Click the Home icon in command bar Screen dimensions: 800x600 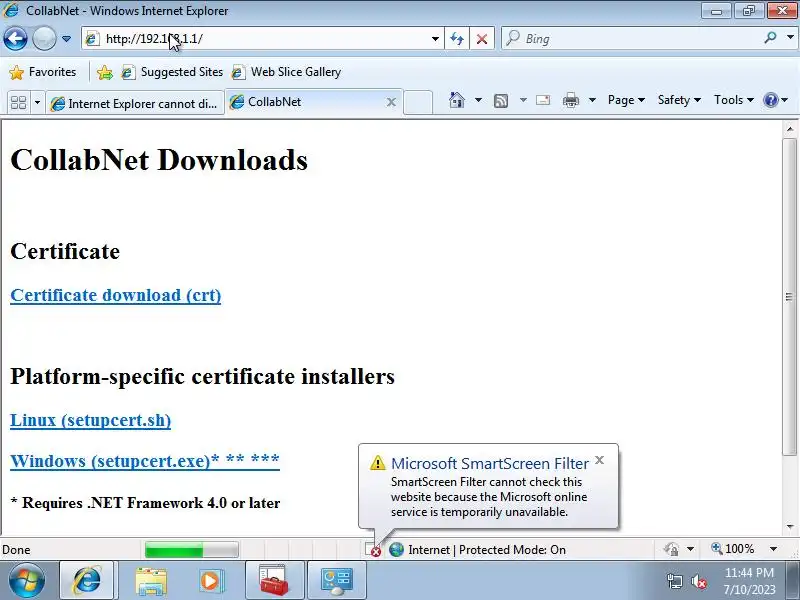(x=457, y=100)
